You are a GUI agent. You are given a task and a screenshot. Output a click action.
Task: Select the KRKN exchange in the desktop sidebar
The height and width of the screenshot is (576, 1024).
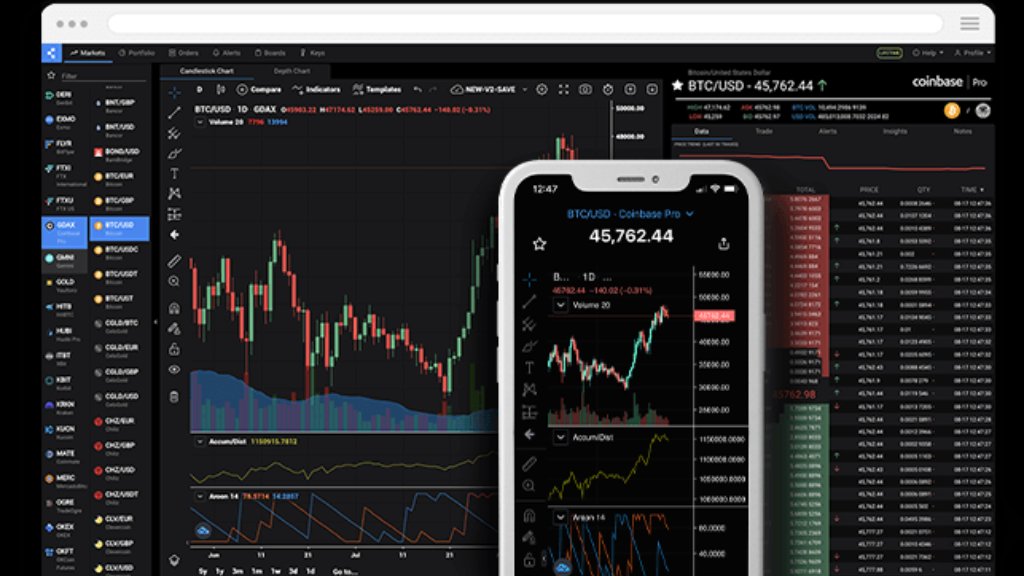pos(64,408)
